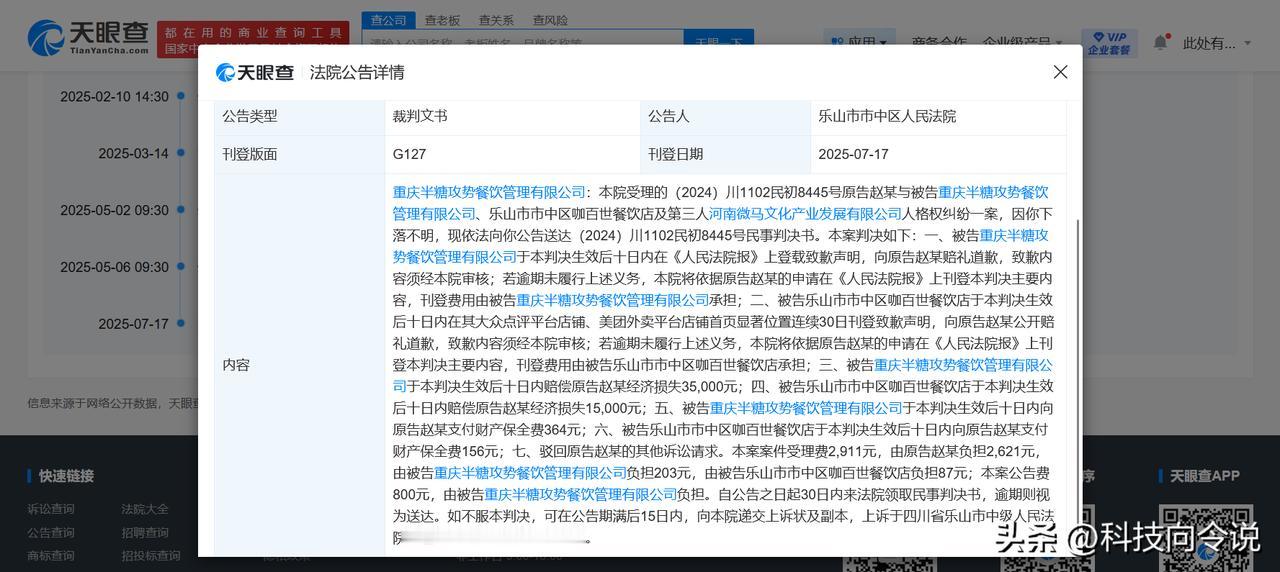Screen dimensions: 1280x572
Task: Click the 天眼一下 search button
Action: pos(719,43)
